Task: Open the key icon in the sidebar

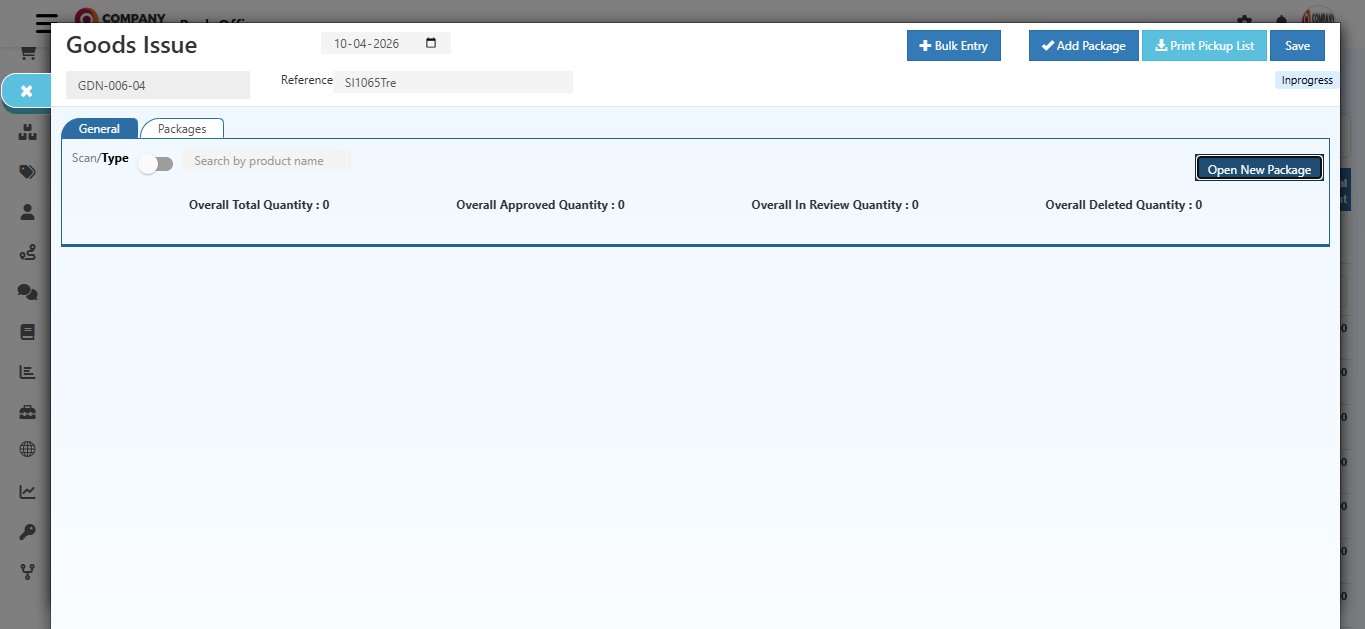Action: coord(26,531)
